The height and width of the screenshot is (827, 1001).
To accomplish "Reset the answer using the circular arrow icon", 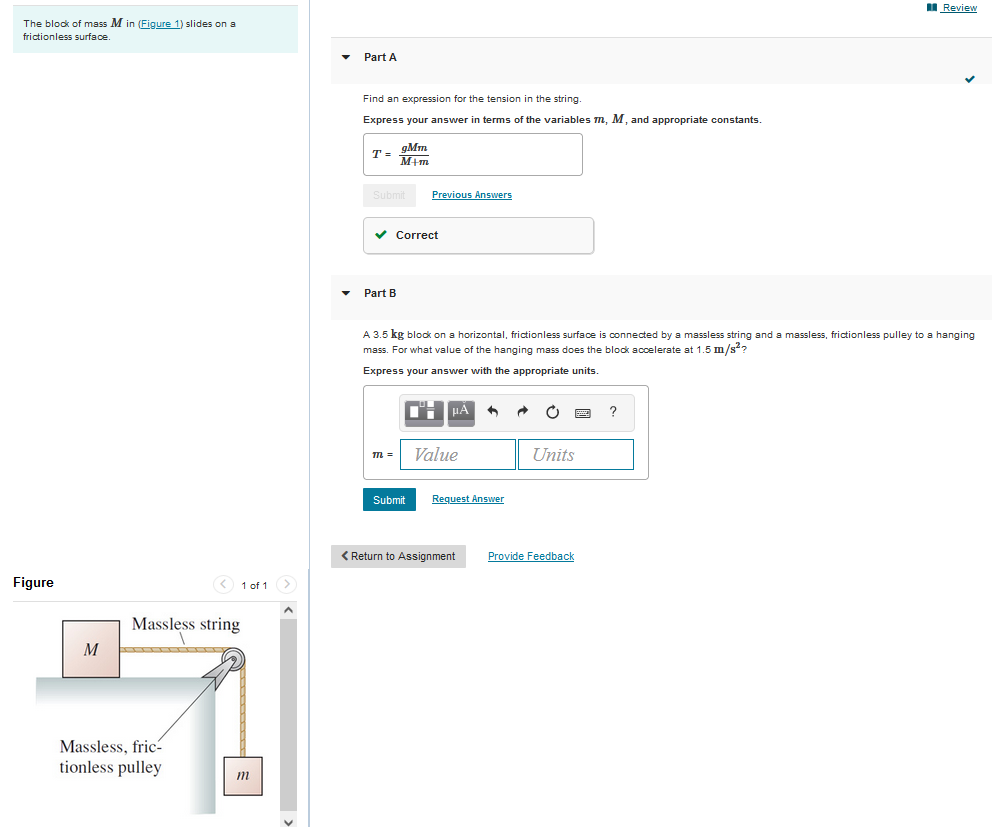I will [x=551, y=411].
